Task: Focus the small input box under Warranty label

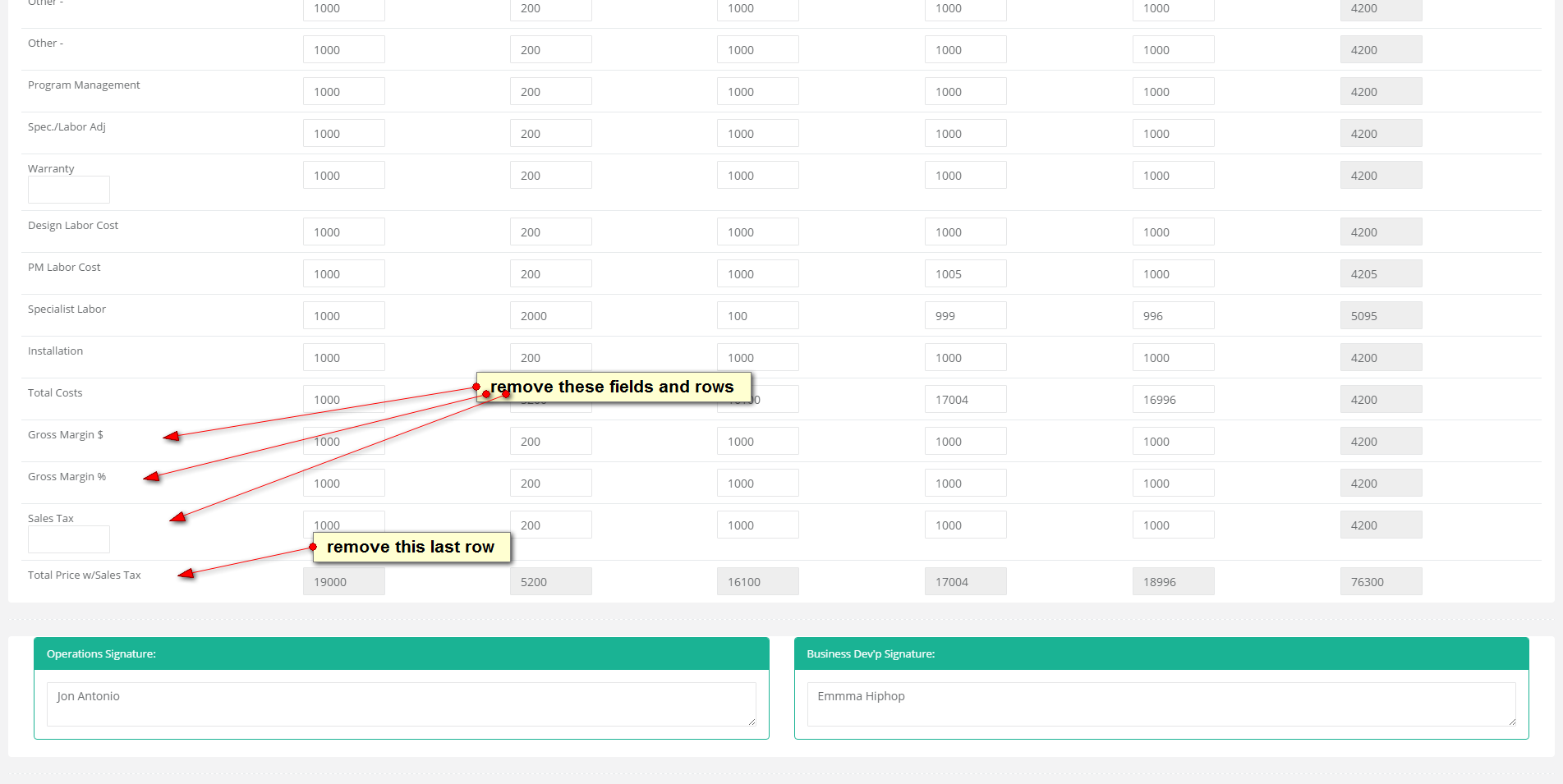Action: click(x=69, y=190)
